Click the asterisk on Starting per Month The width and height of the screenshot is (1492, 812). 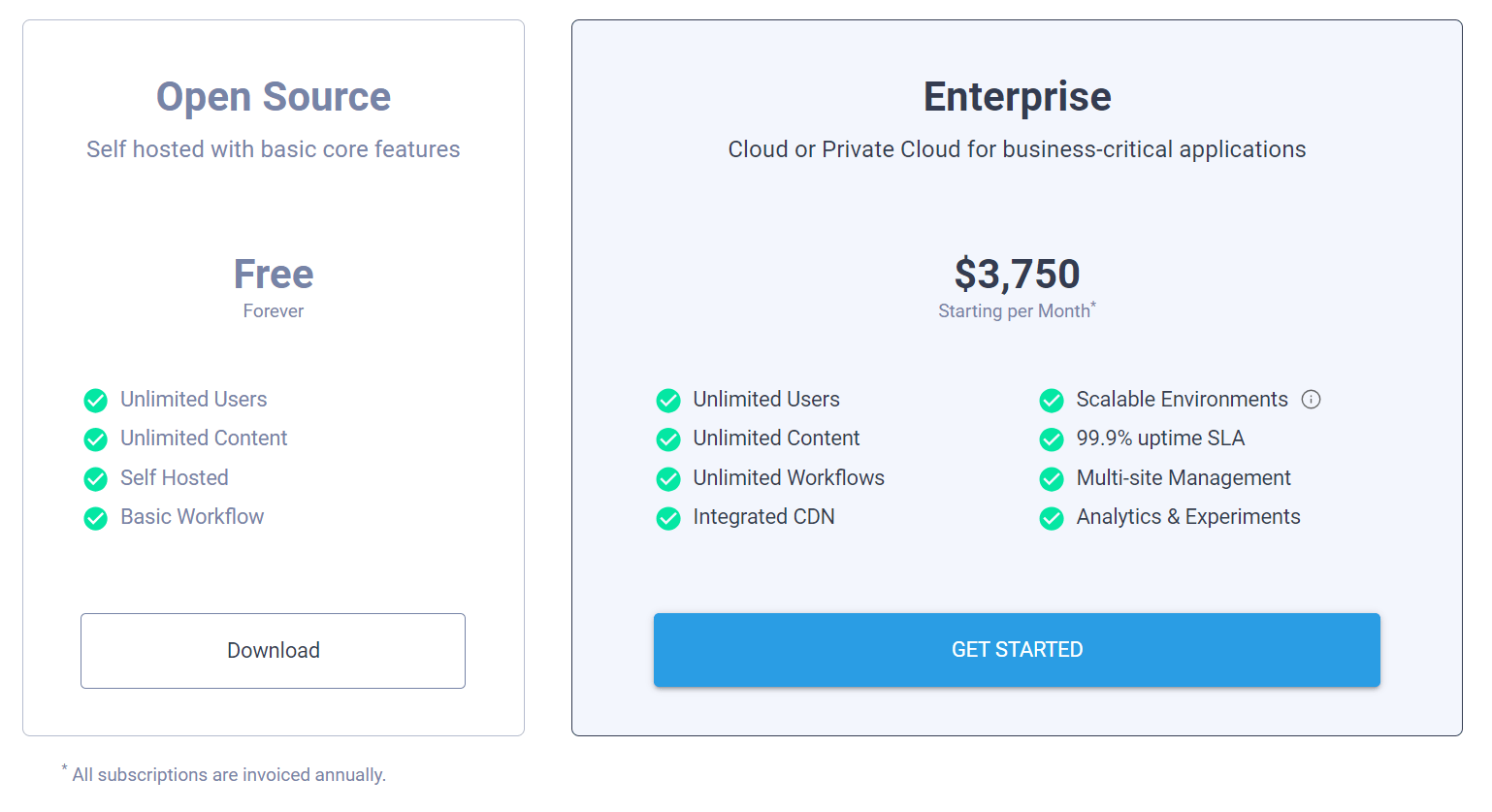[x=1094, y=304]
